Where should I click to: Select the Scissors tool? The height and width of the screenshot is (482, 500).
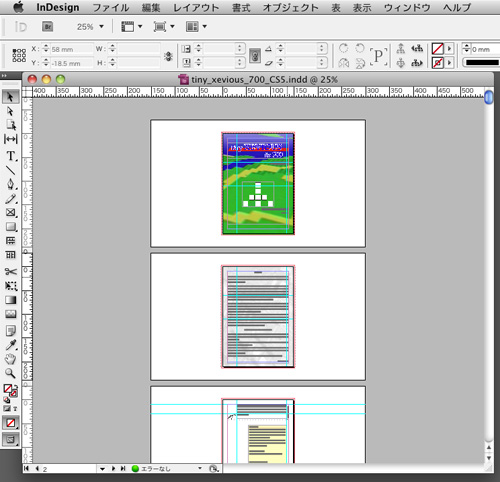coord(10,271)
